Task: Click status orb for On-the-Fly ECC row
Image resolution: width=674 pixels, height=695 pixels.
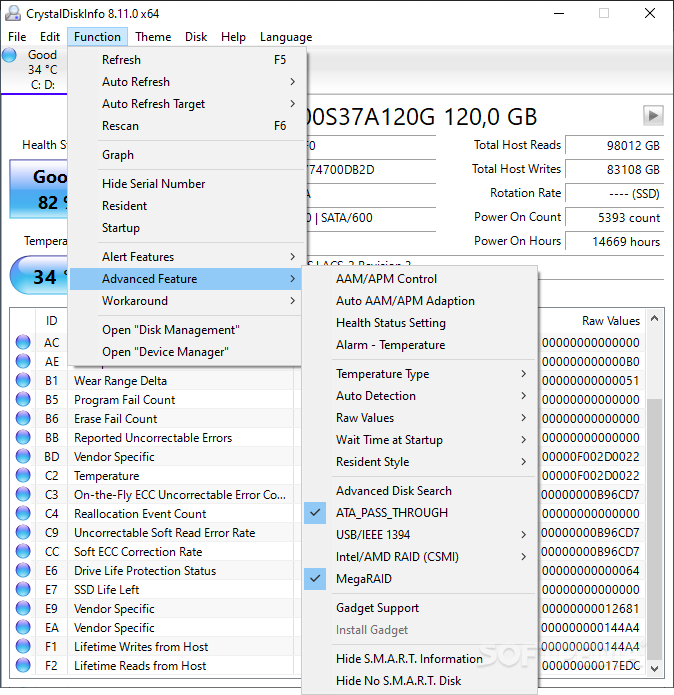Action: tap(23, 494)
